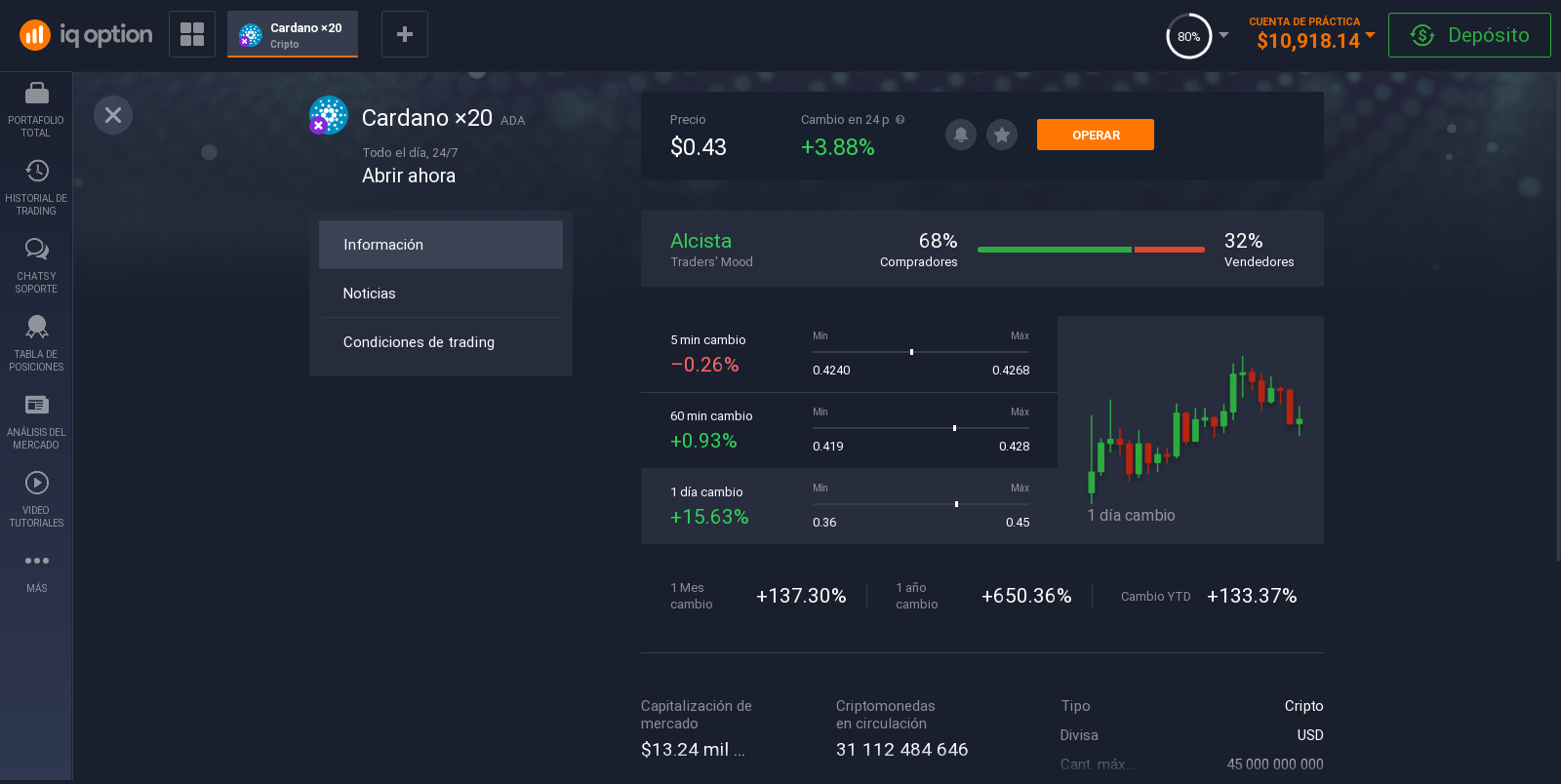Click the 5 min min-max range slider
Screen dimensions: 1561x784
[921, 352]
